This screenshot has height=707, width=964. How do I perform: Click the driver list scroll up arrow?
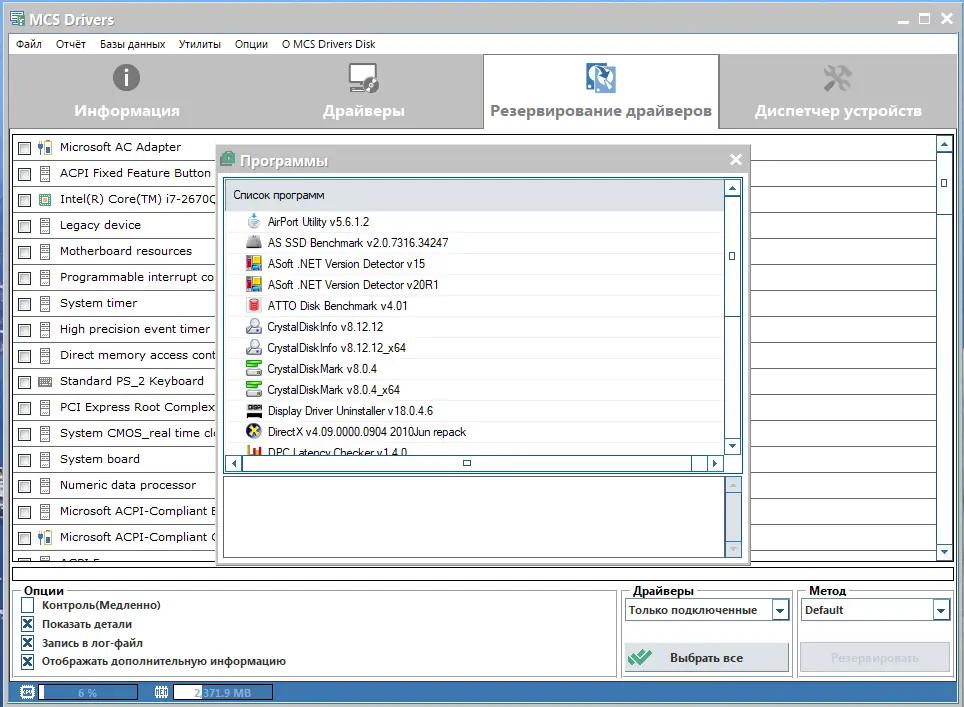click(x=944, y=144)
